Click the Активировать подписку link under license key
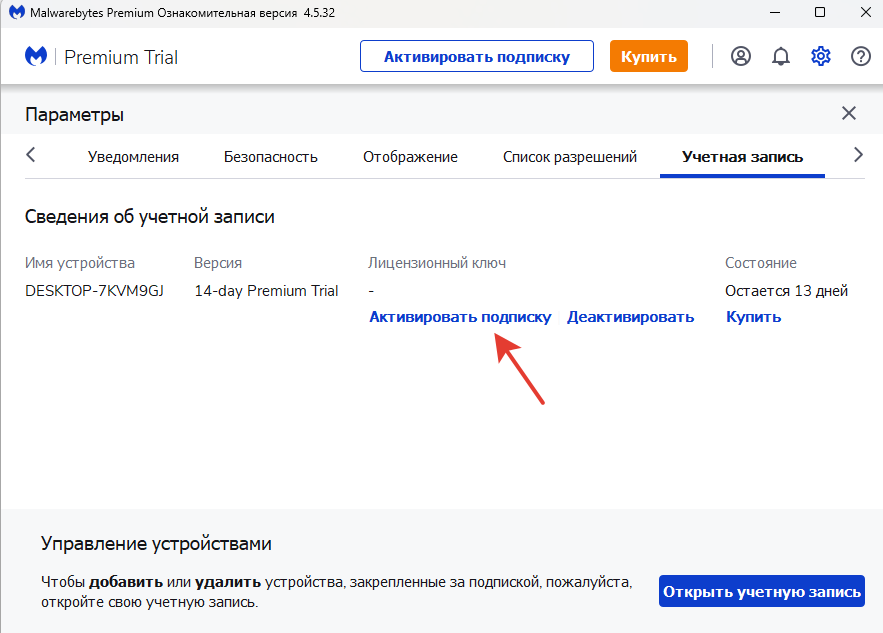Viewport: 883px width, 633px height. [460, 317]
